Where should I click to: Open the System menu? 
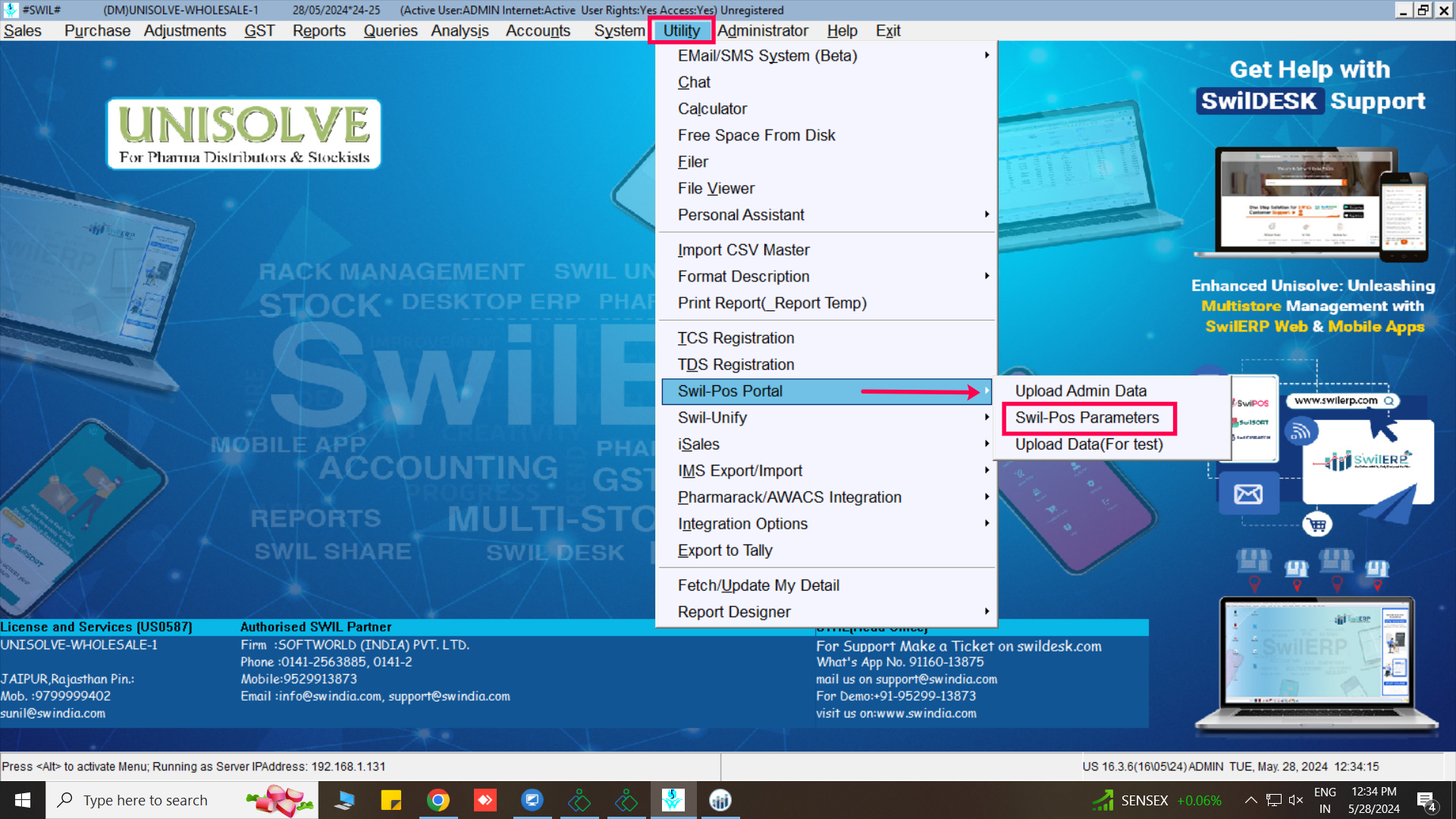tap(620, 30)
